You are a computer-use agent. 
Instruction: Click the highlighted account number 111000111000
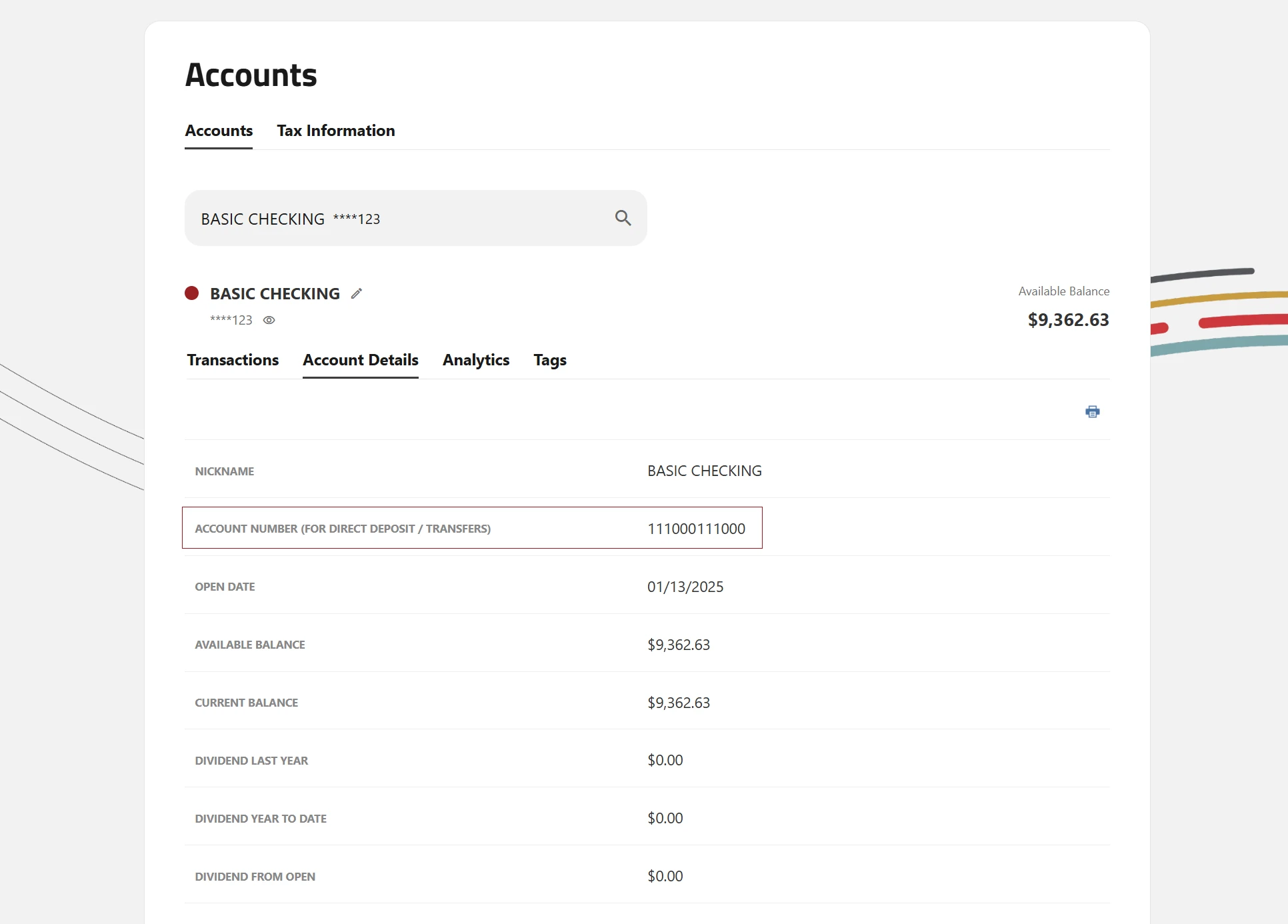[x=696, y=529]
